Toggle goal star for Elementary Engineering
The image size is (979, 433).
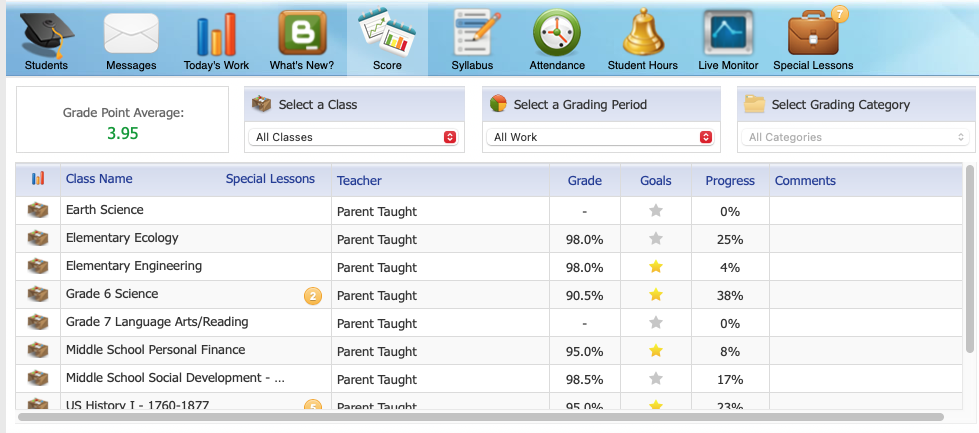pos(656,267)
